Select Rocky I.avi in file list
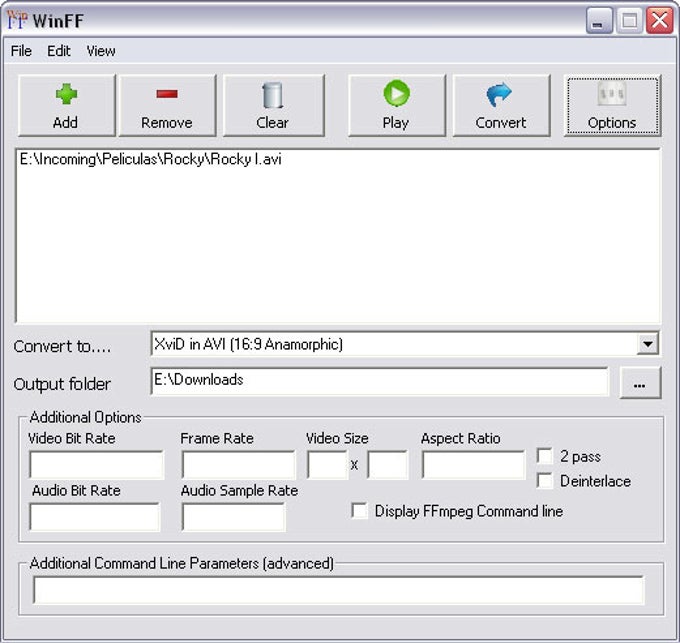The height and width of the screenshot is (643, 680). (x=150, y=160)
